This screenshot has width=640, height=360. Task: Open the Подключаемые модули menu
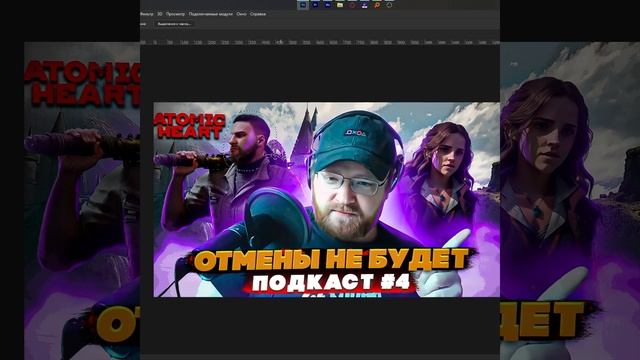[211, 14]
